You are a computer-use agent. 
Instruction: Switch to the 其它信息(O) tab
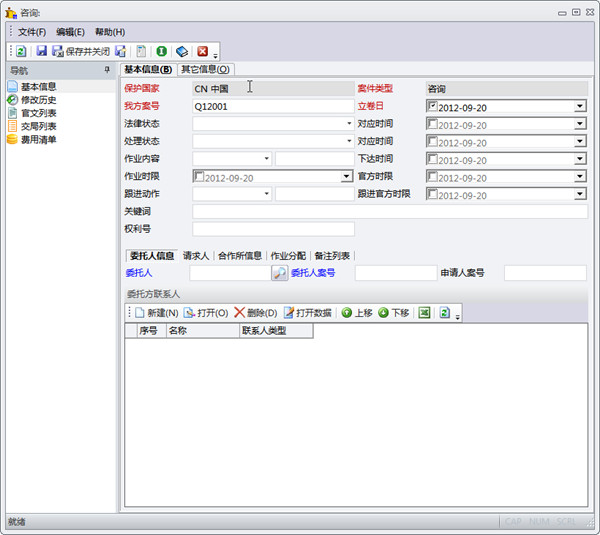click(205, 70)
